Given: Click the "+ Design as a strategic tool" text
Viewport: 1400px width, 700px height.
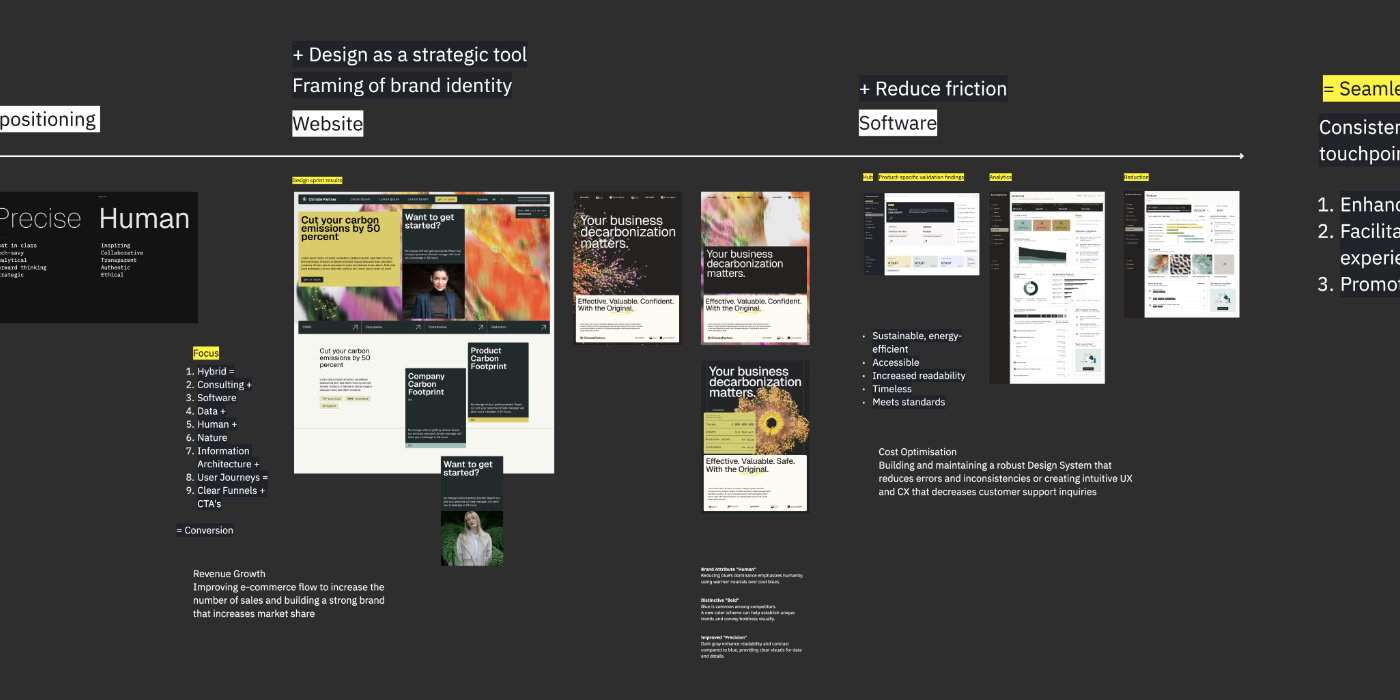Looking at the screenshot, I should point(409,55).
